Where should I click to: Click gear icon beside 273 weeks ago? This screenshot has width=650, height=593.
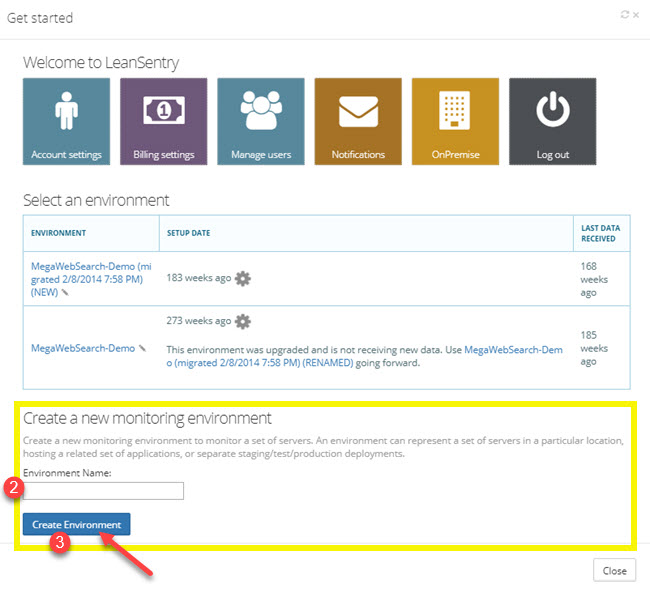(242, 321)
